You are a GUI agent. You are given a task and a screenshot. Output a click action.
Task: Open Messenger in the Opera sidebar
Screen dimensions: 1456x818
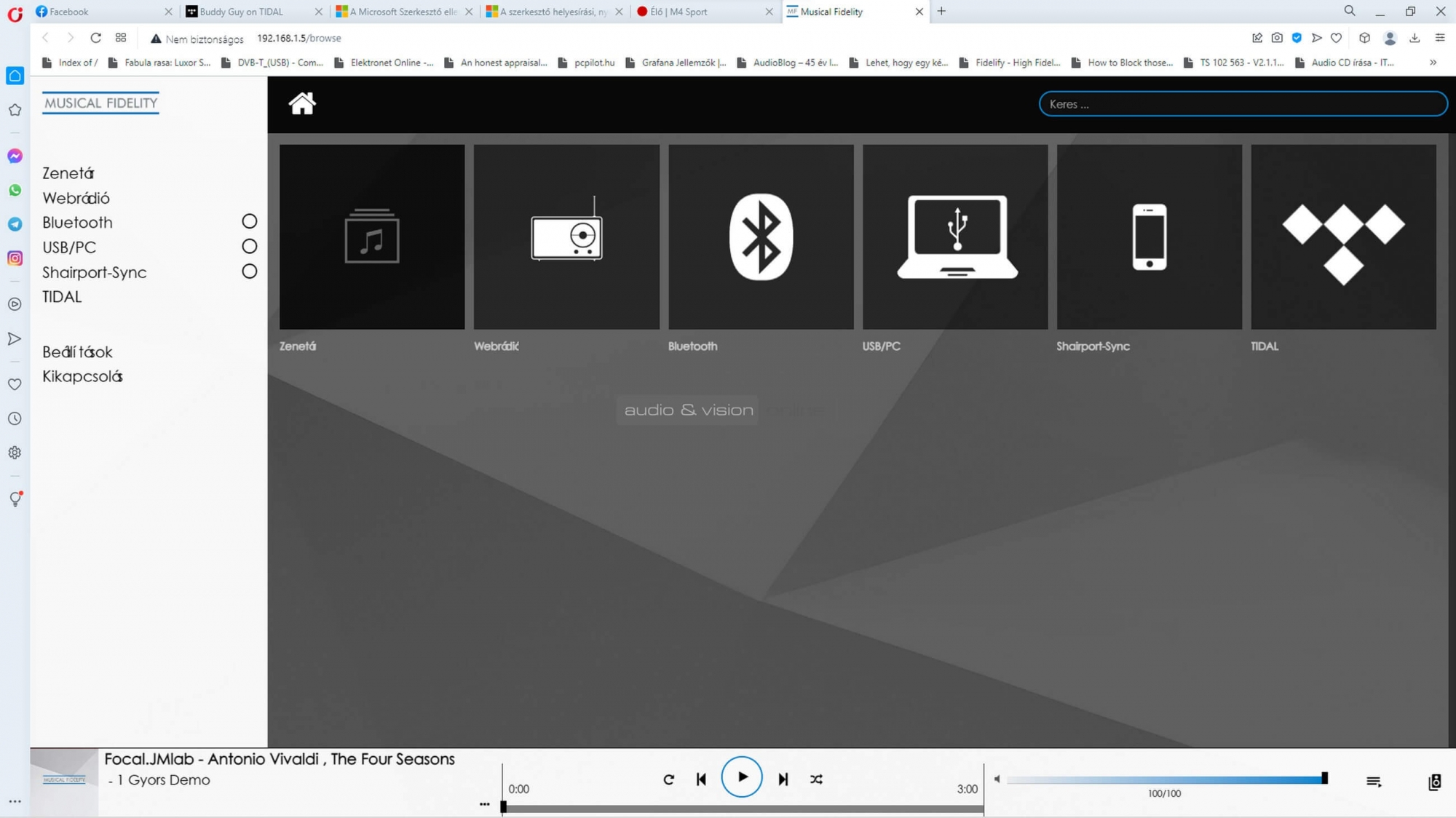(x=15, y=156)
